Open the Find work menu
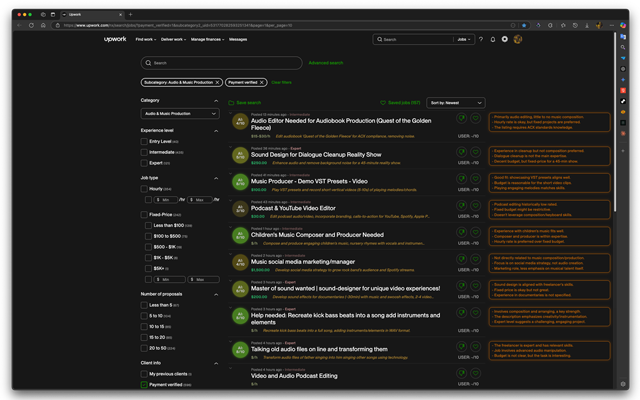Image resolution: width=640 pixels, height=400 pixels. (x=145, y=39)
